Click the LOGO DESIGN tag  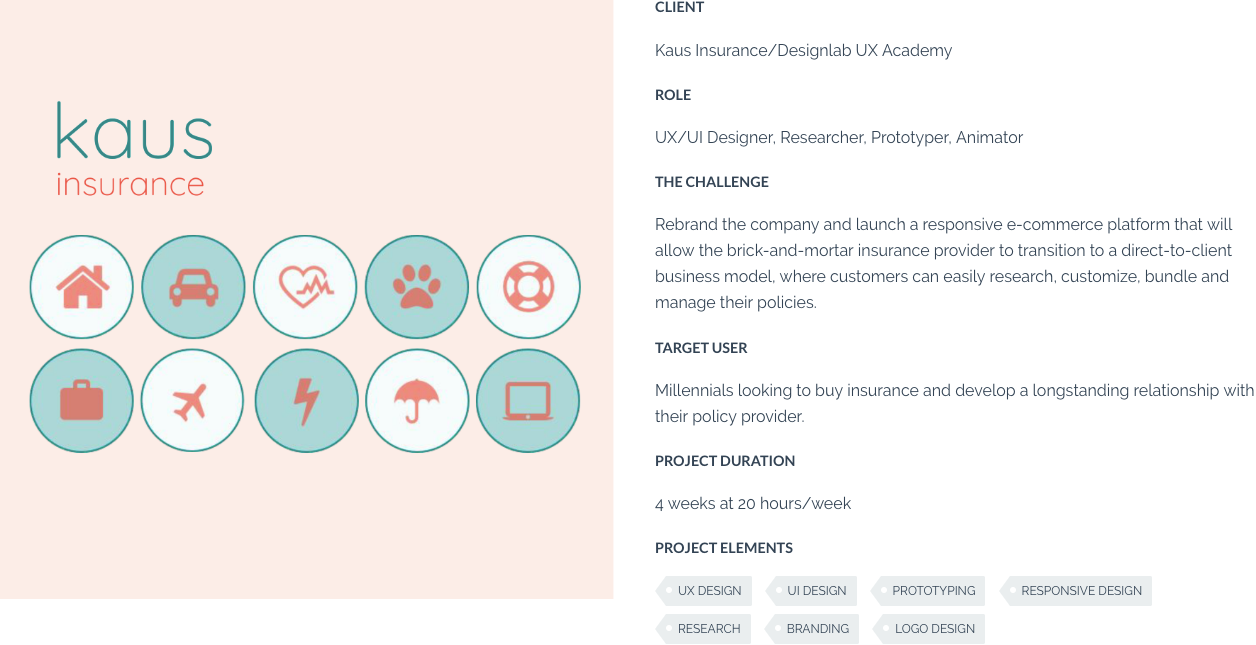coord(929,629)
